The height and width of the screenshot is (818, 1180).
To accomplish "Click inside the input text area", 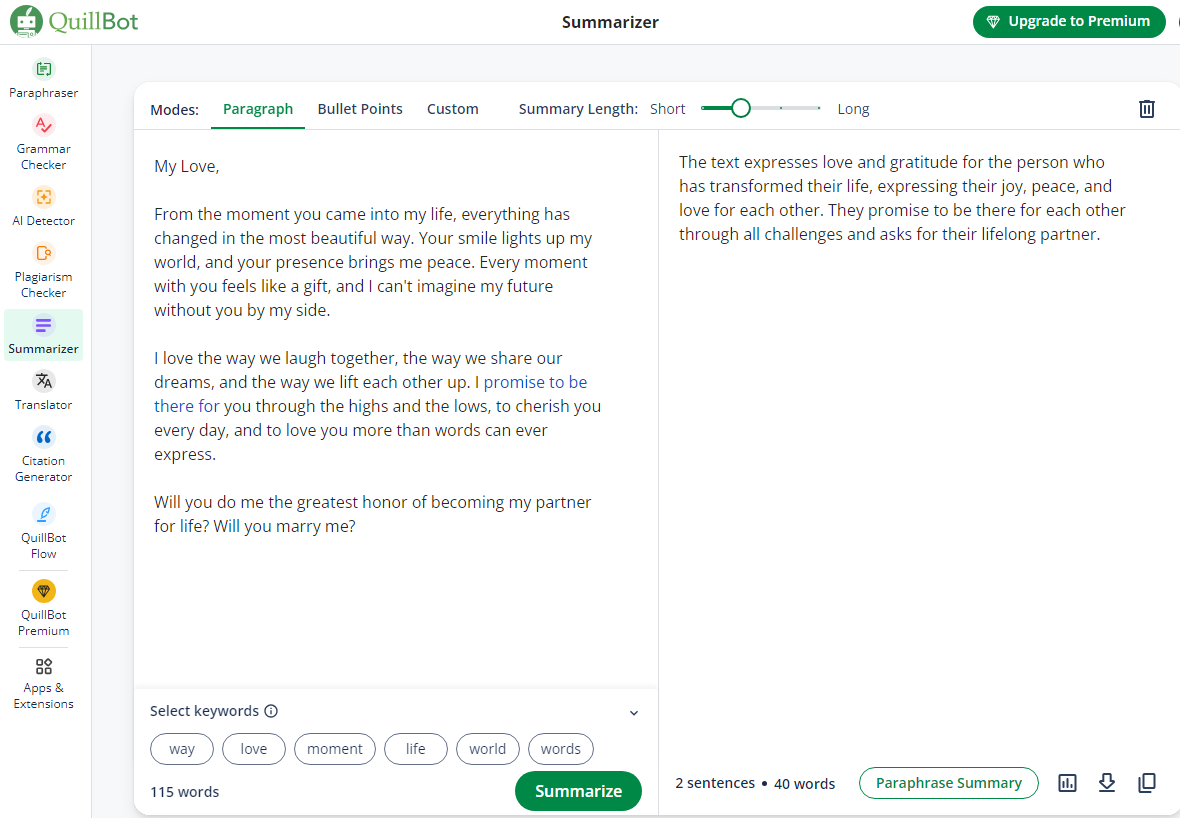I will click(x=395, y=600).
